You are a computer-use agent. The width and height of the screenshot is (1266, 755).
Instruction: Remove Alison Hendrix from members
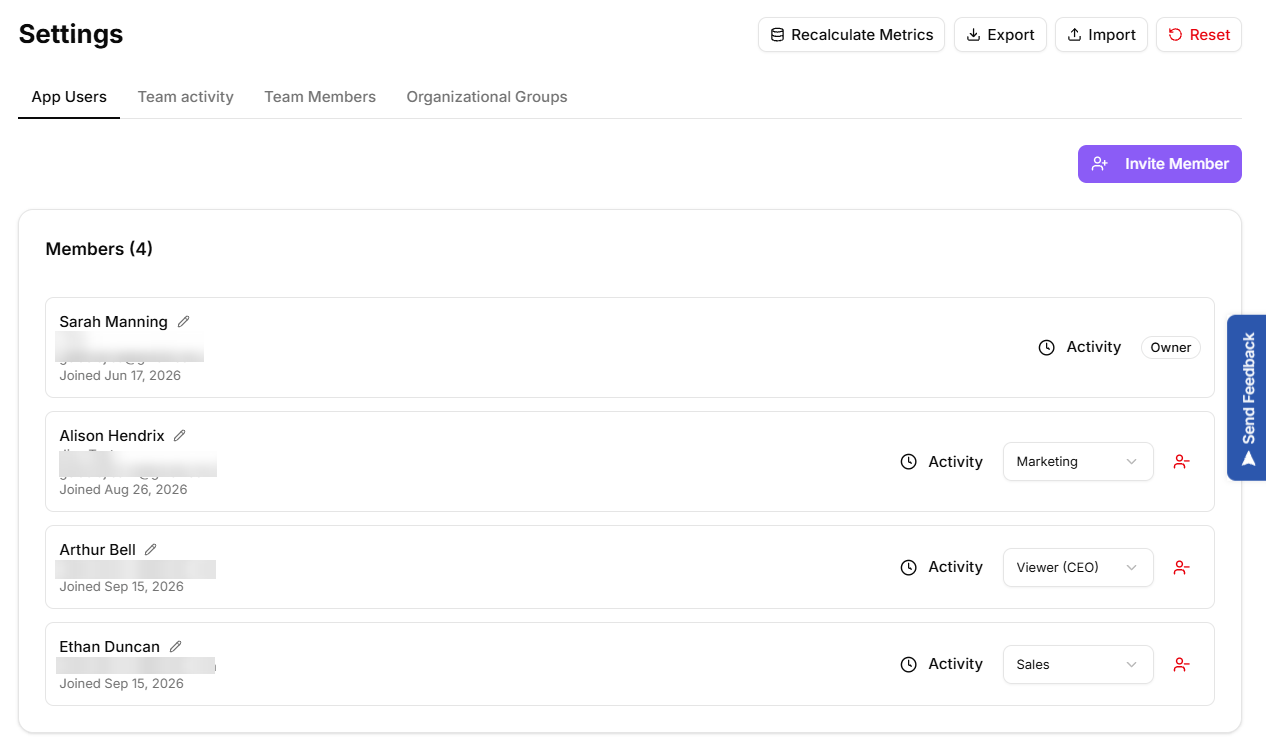coord(1181,462)
